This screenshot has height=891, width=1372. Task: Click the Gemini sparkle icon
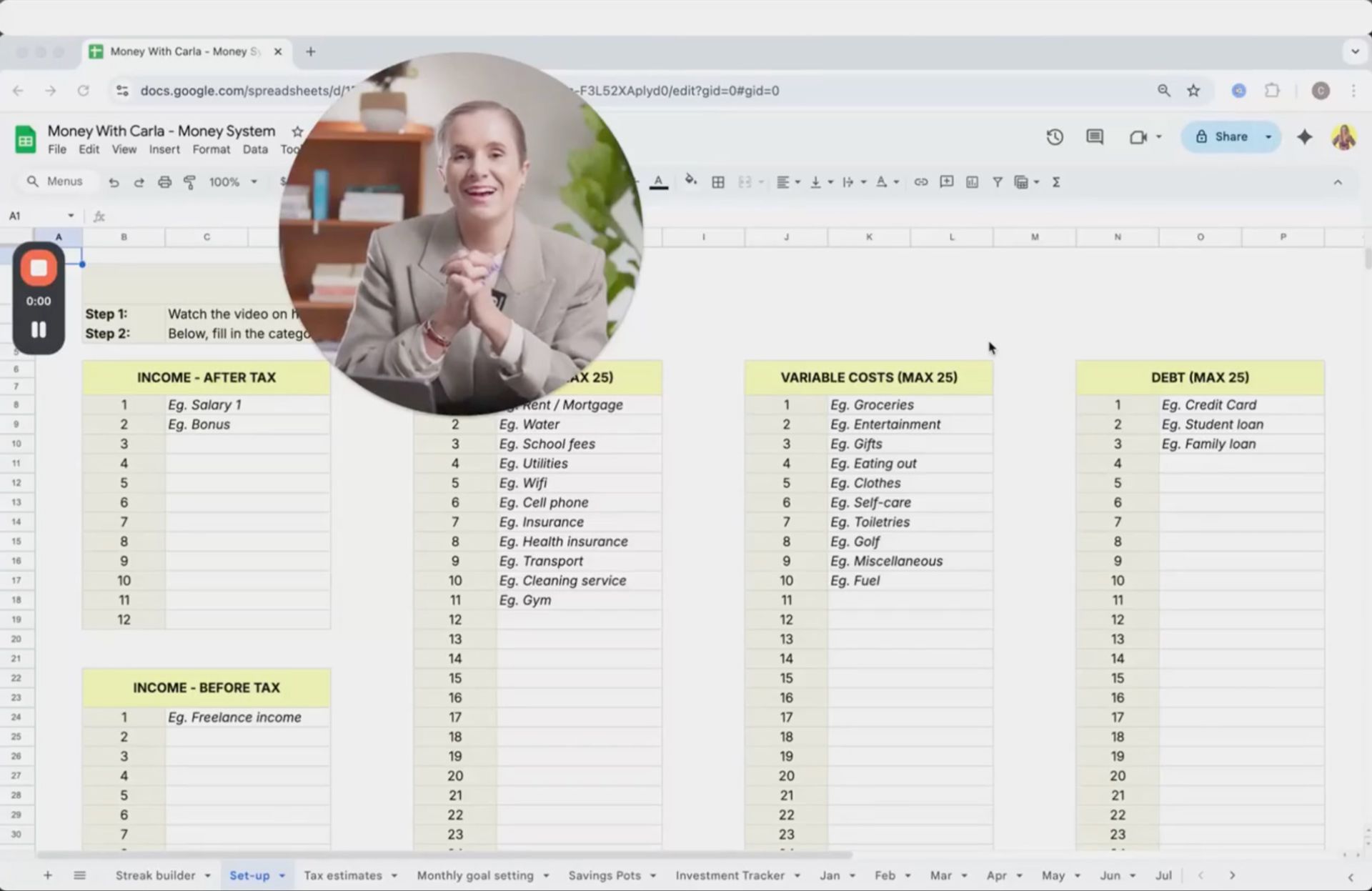1304,136
